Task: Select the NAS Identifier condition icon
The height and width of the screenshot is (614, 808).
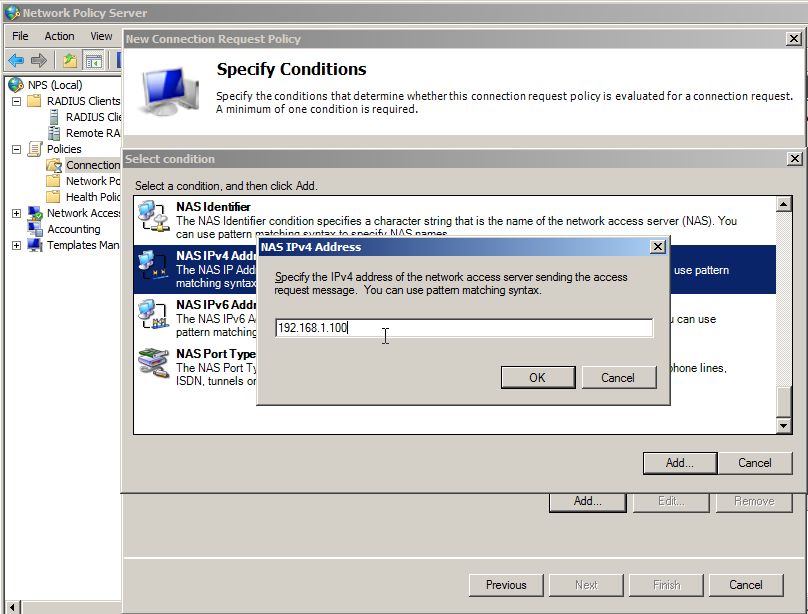Action: click(x=153, y=215)
